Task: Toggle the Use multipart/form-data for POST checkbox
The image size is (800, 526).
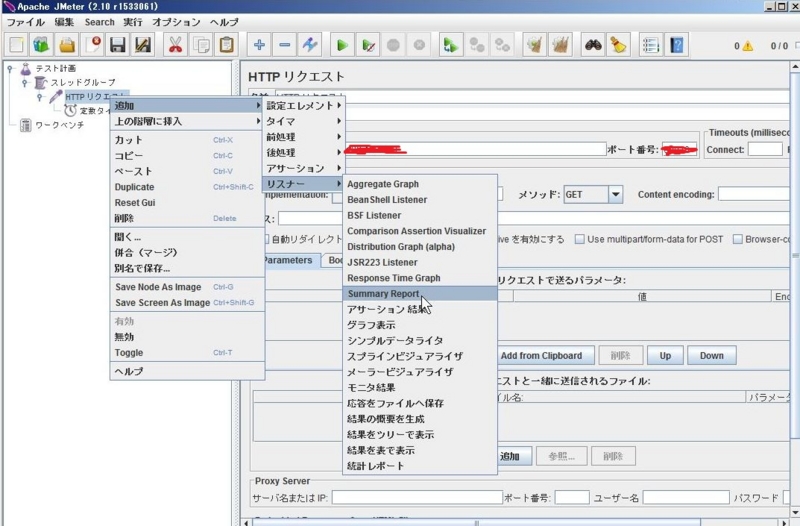Action: click(x=580, y=239)
